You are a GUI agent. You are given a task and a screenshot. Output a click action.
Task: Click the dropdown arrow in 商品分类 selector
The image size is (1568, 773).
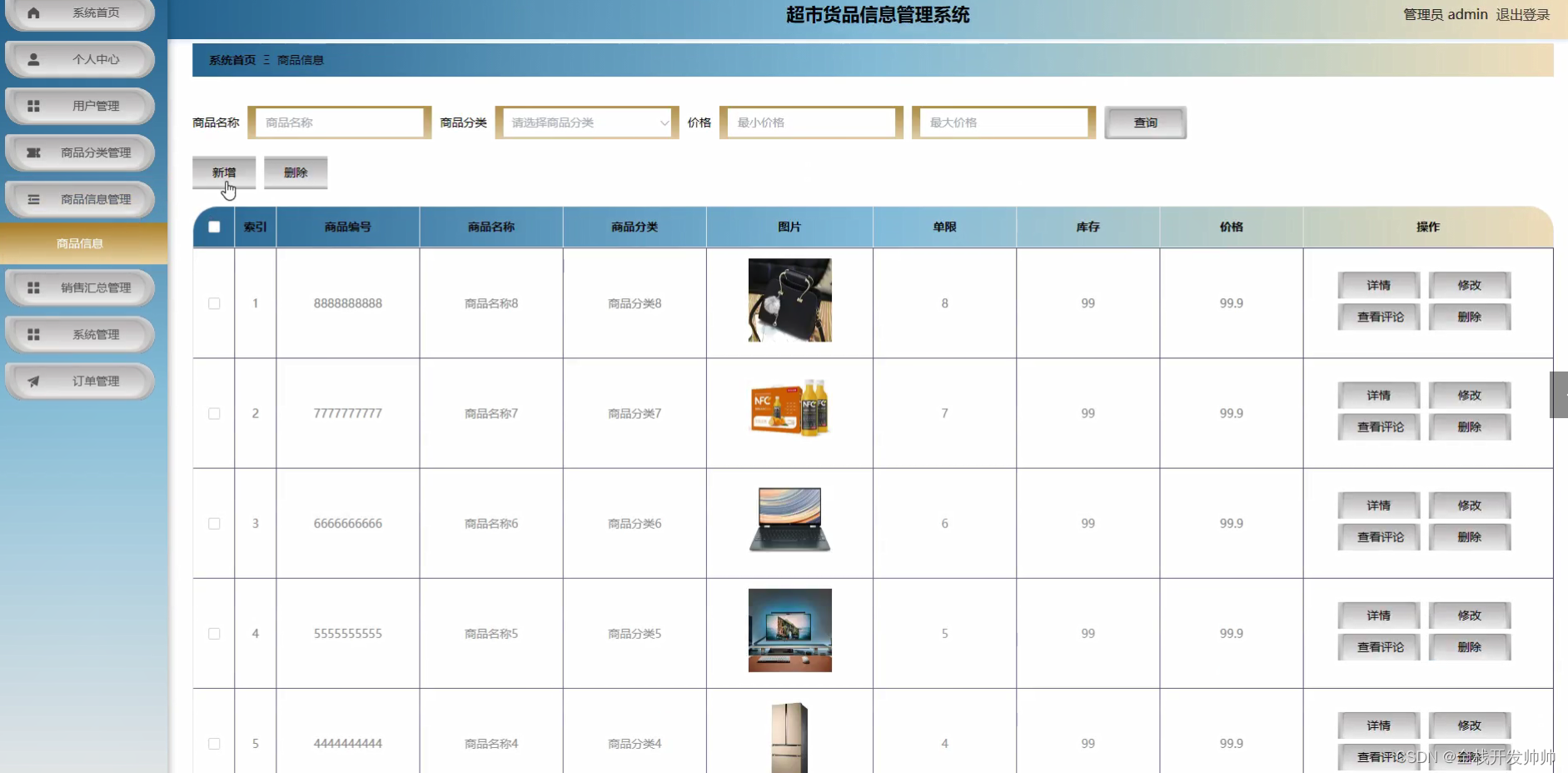664,122
